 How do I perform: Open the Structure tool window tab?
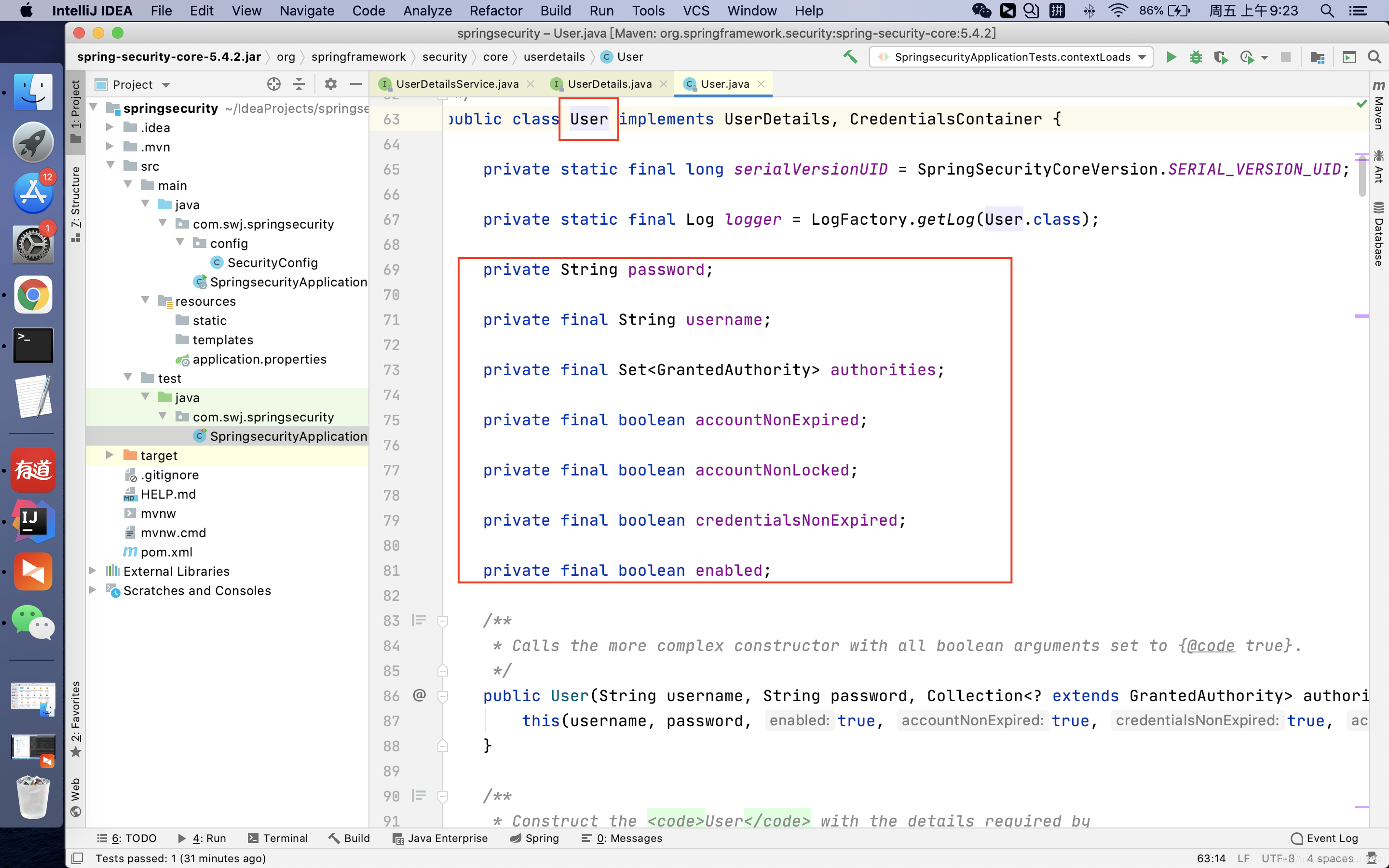tap(75, 204)
